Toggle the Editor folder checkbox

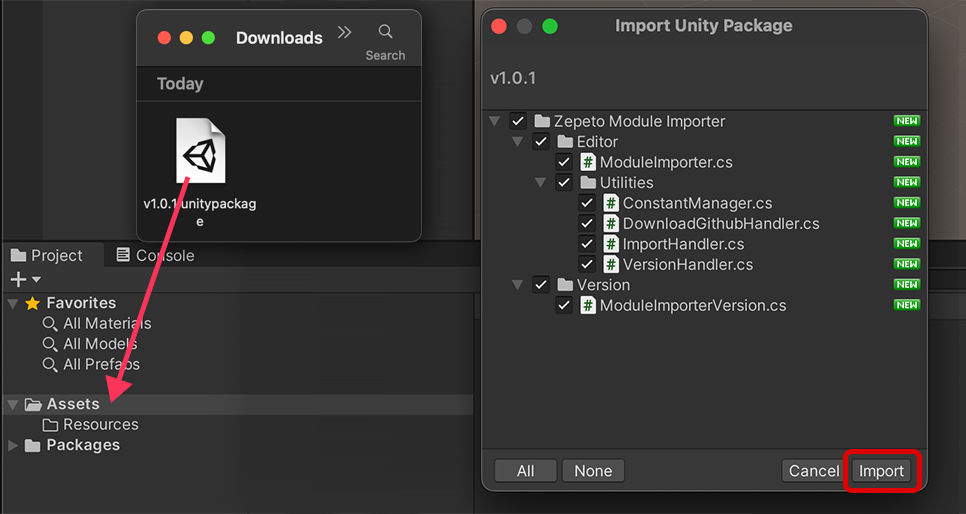pos(541,141)
